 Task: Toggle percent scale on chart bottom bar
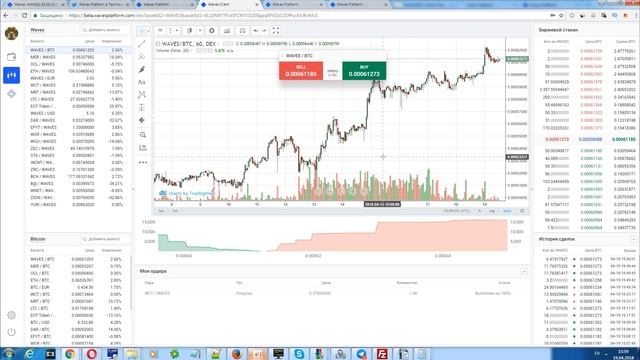pos(480,211)
